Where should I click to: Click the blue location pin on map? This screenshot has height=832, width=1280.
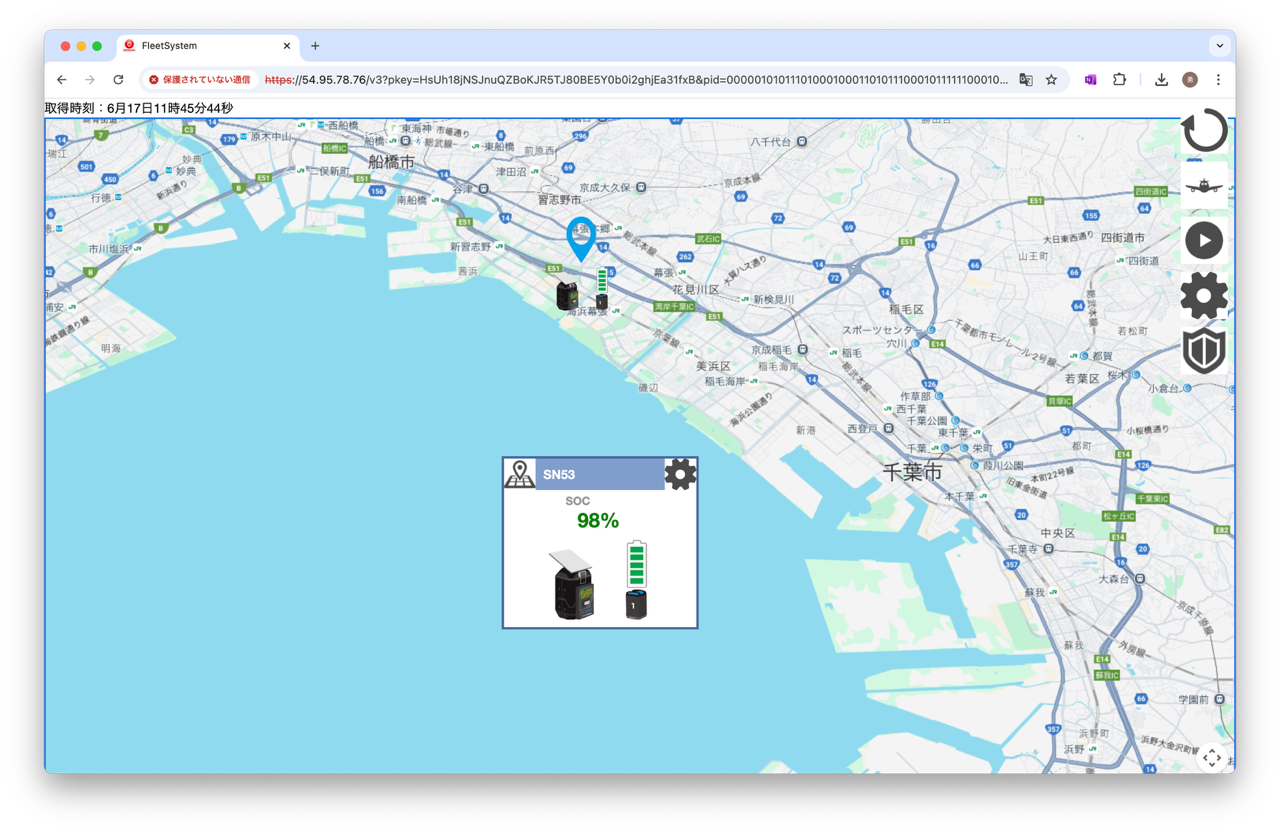(x=580, y=237)
